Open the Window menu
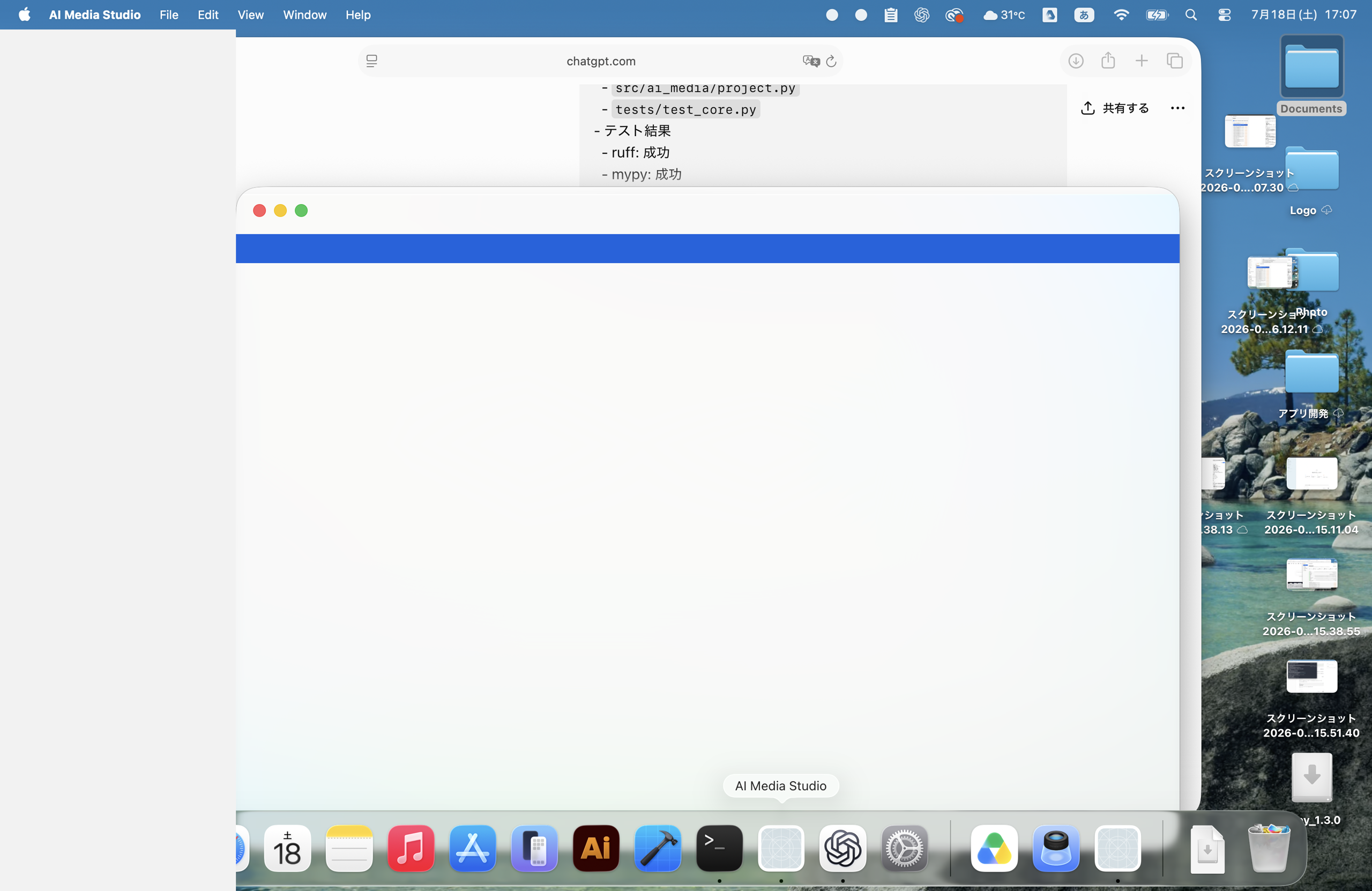This screenshot has height=891, width=1372. point(304,15)
